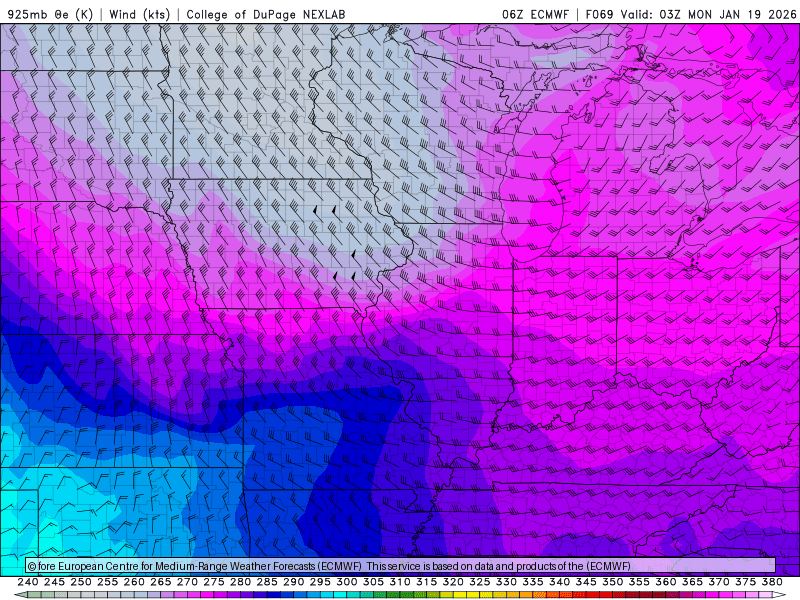This screenshot has width=800, height=600.
Task: Click the 290 value on the color scale
Action: coord(293,582)
